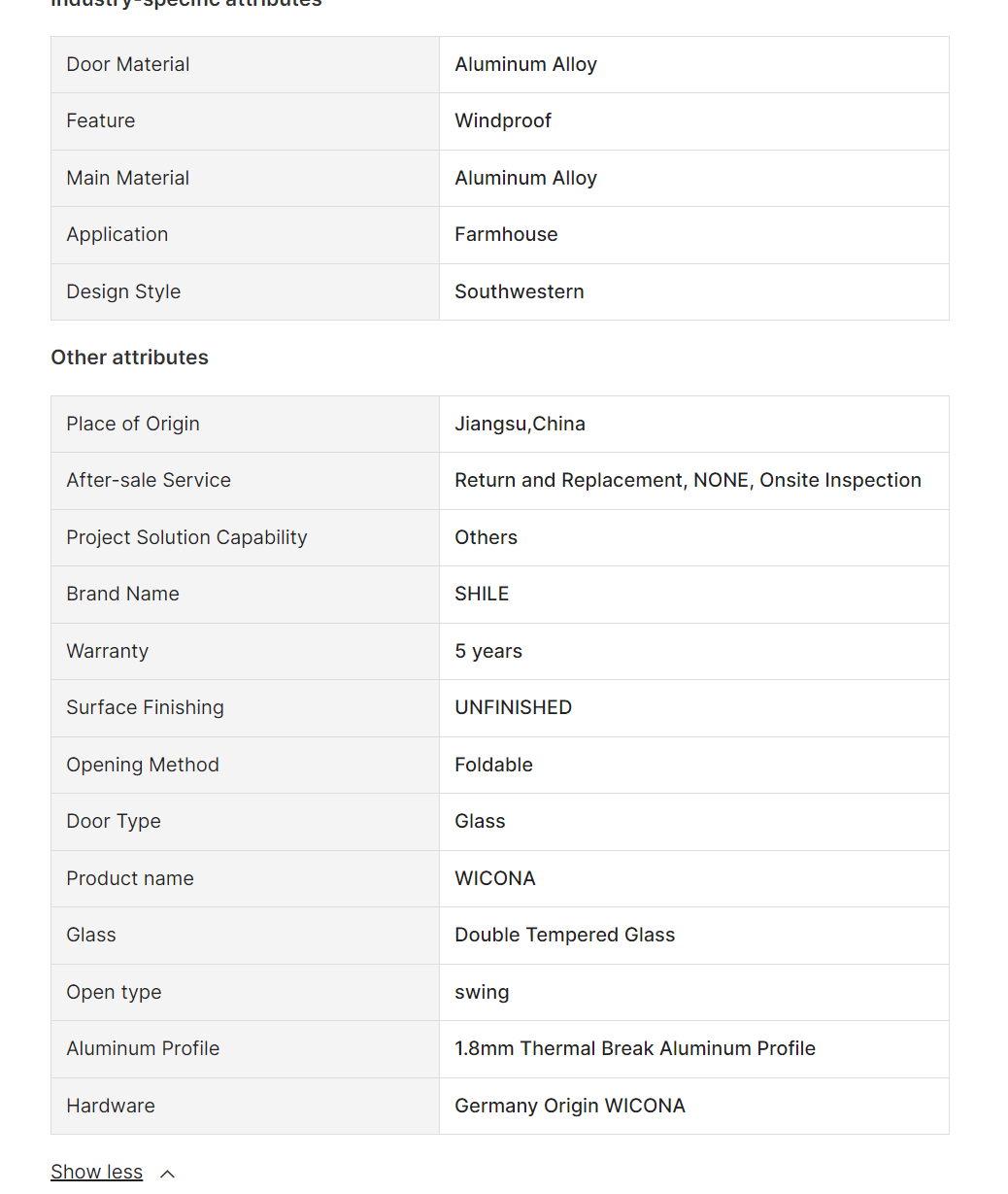
Task: Click the swing open type value
Action: click(x=482, y=992)
